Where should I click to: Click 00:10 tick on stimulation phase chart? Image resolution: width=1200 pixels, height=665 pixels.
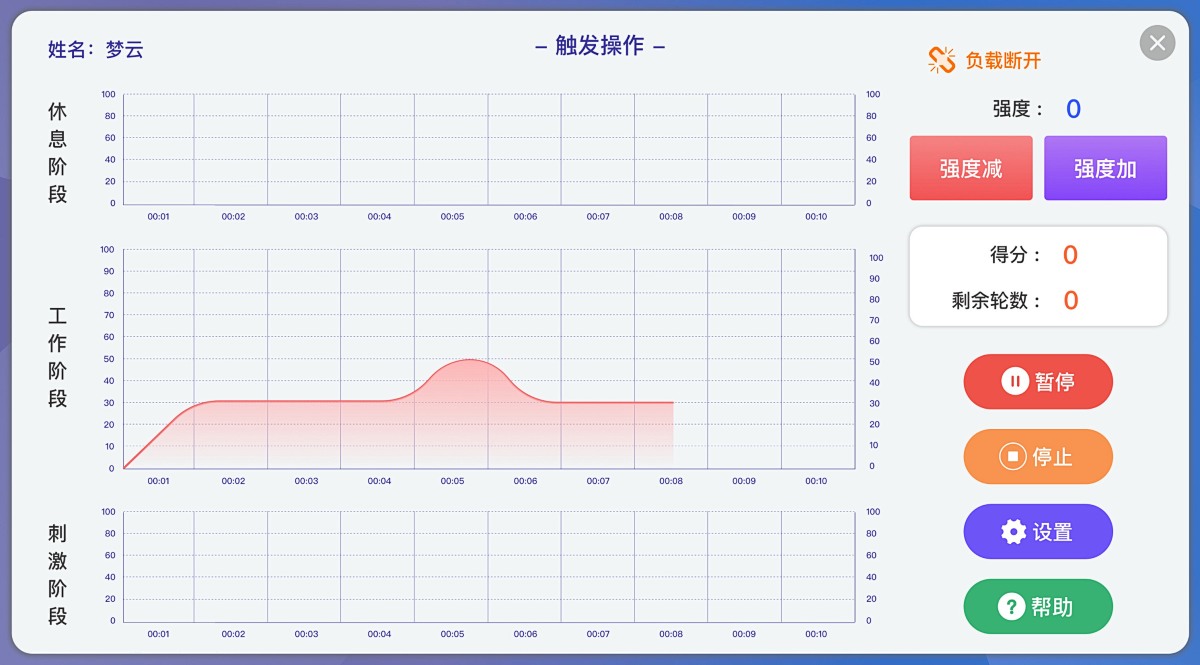click(x=816, y=634)
